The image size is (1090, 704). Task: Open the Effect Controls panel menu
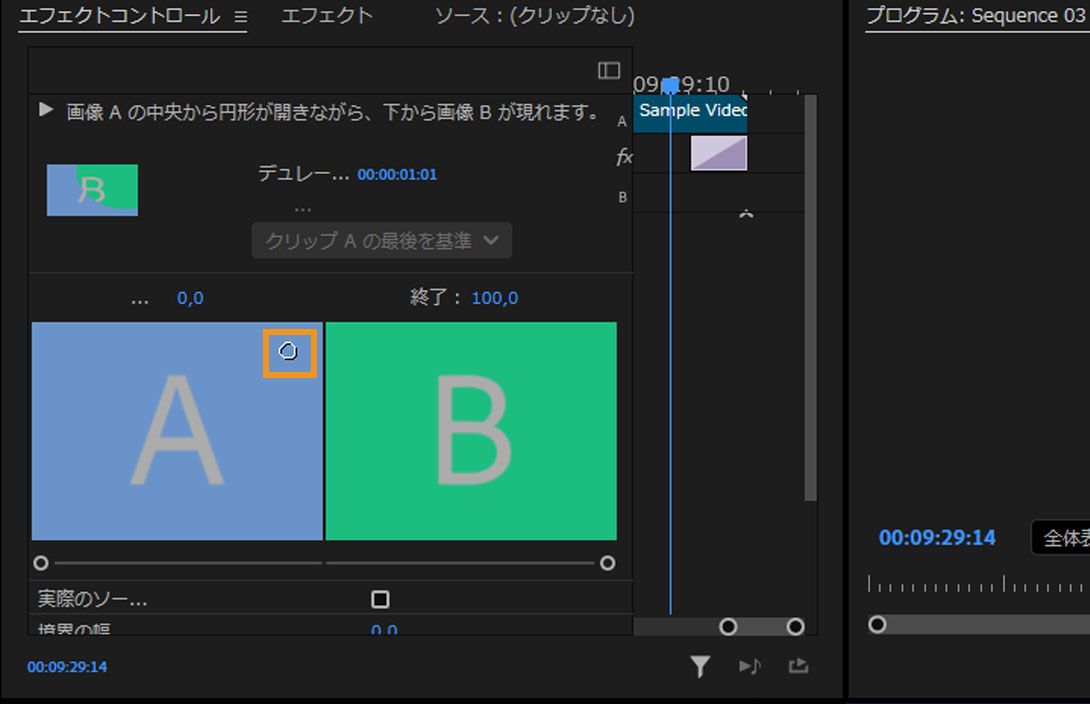tap(239, 16)
